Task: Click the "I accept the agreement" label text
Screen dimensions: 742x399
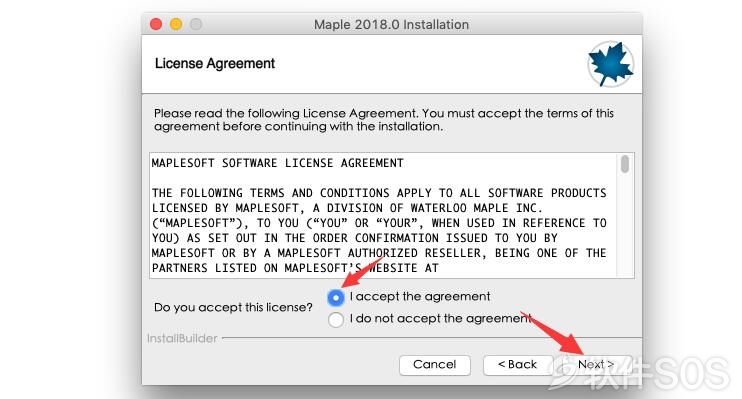Action: tap(420, 297)
